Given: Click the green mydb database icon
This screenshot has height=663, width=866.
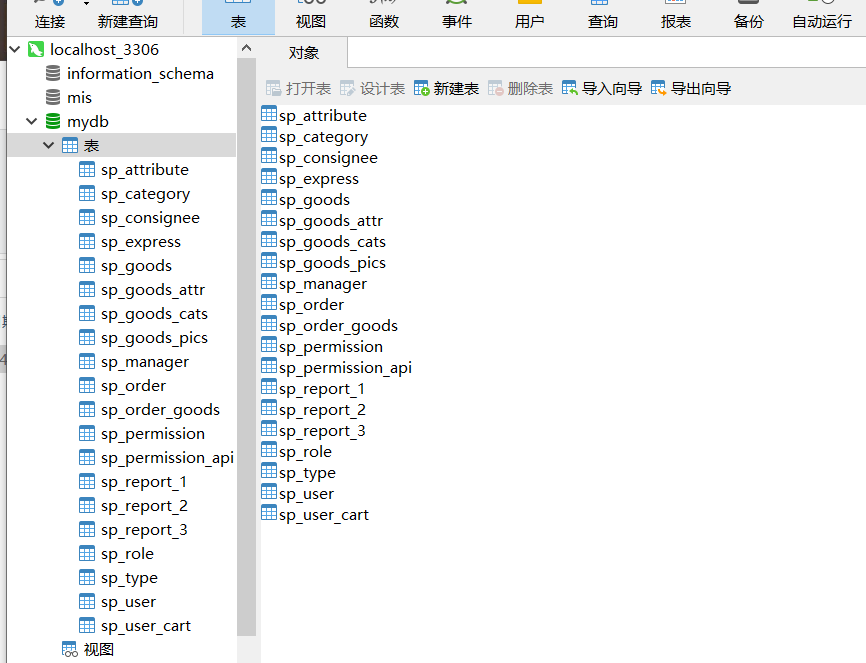Looking at the screenshot, I should tap(53, 122).
